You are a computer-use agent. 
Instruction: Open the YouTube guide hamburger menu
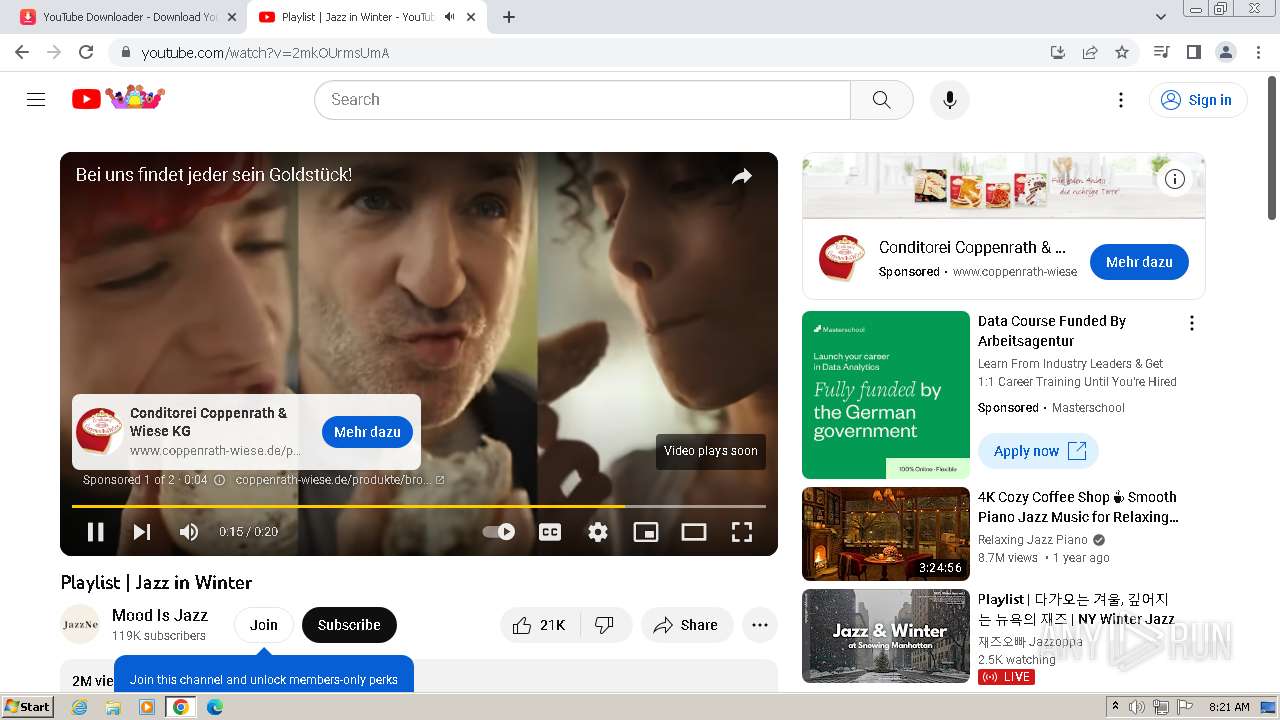(x=36, y=99)
